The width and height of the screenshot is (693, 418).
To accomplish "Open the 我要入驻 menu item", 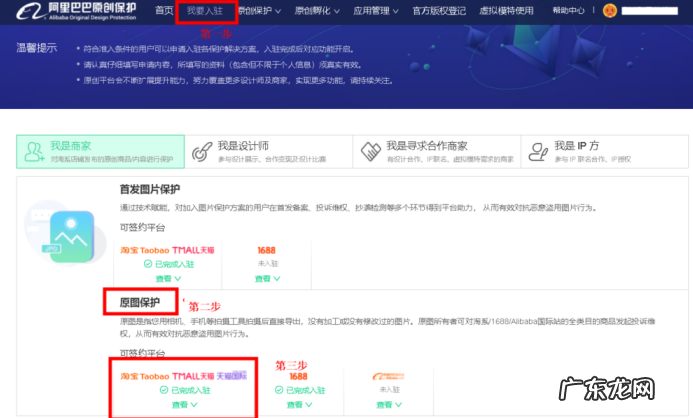I will (x=205, y=11).
